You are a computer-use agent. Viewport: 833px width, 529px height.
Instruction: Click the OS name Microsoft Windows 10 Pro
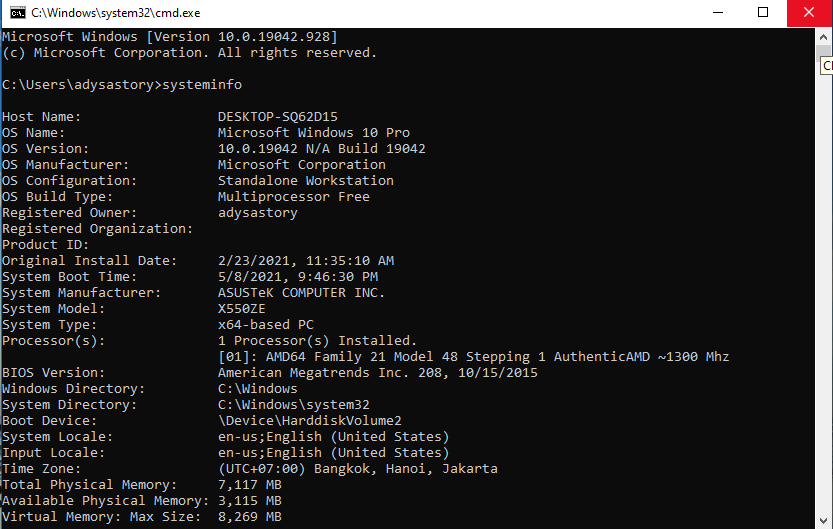coord(314,133)
